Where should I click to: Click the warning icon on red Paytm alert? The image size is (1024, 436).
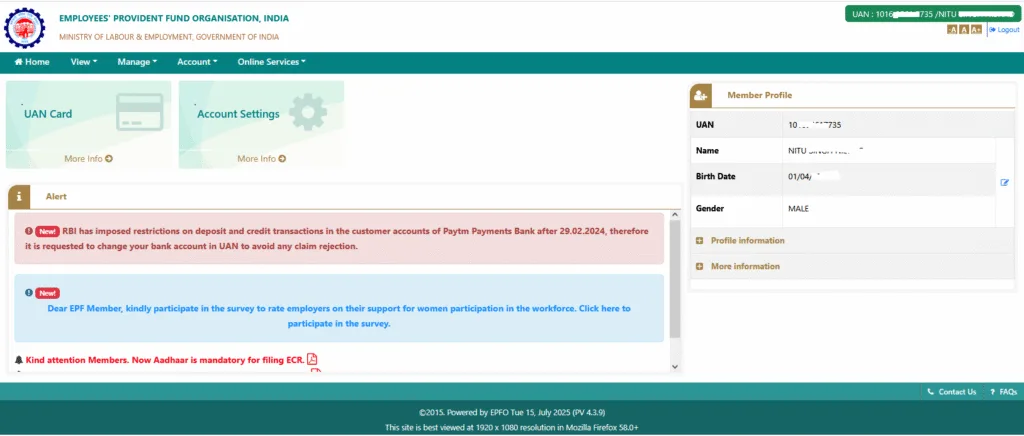click(x=29, y=231)
